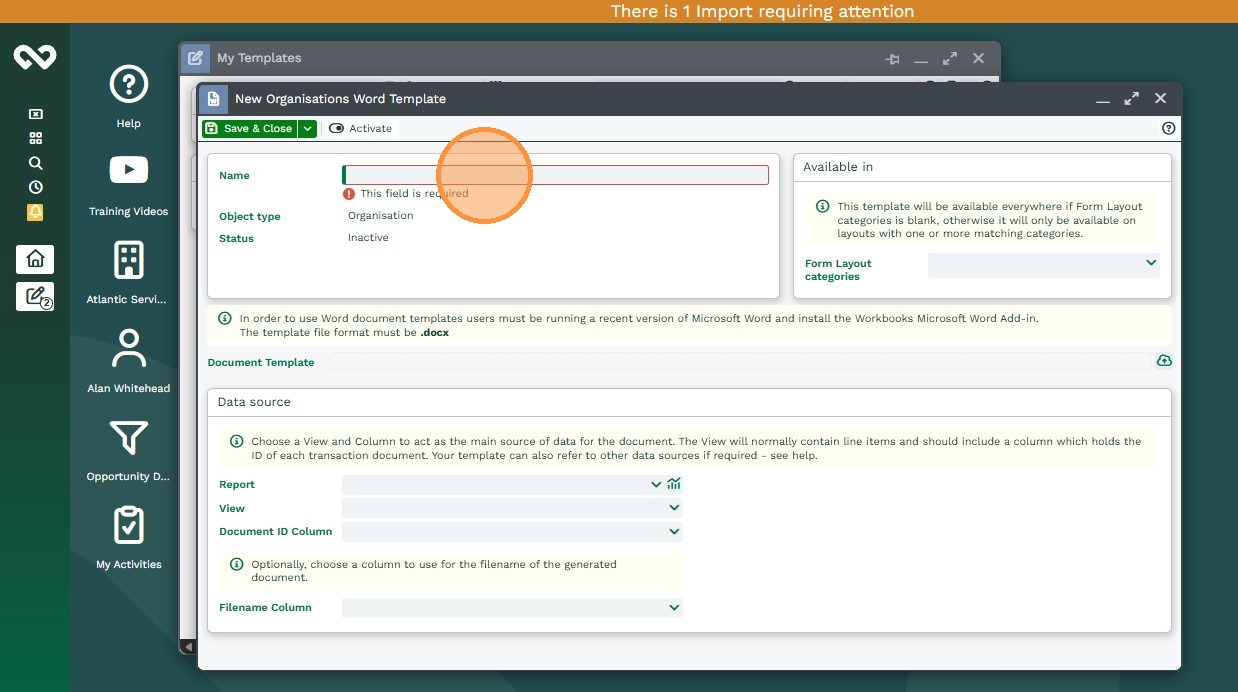
Task: Open the help question mark in template toolbar
Action: pos(1168,128)
